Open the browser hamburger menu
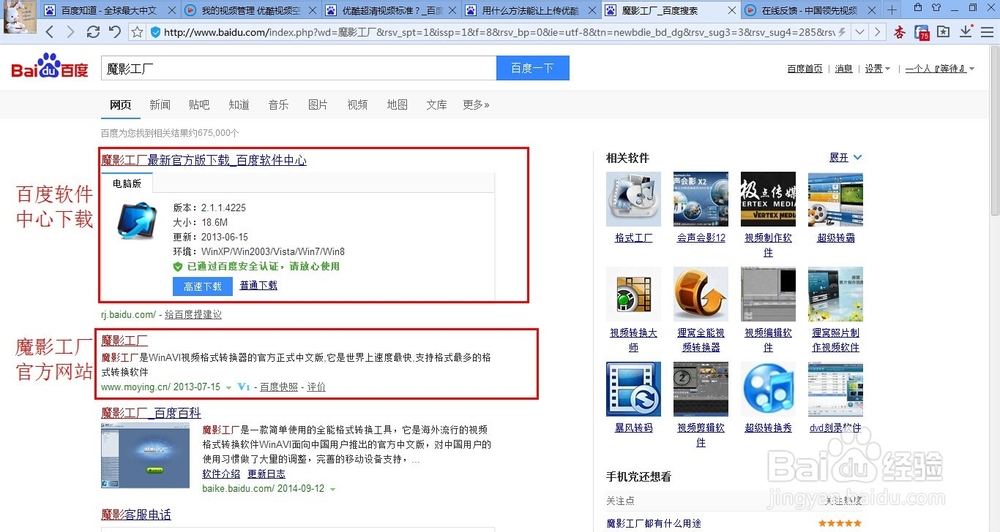The image size is (1000, 532). pyautogui.click(x=987, y=32)
